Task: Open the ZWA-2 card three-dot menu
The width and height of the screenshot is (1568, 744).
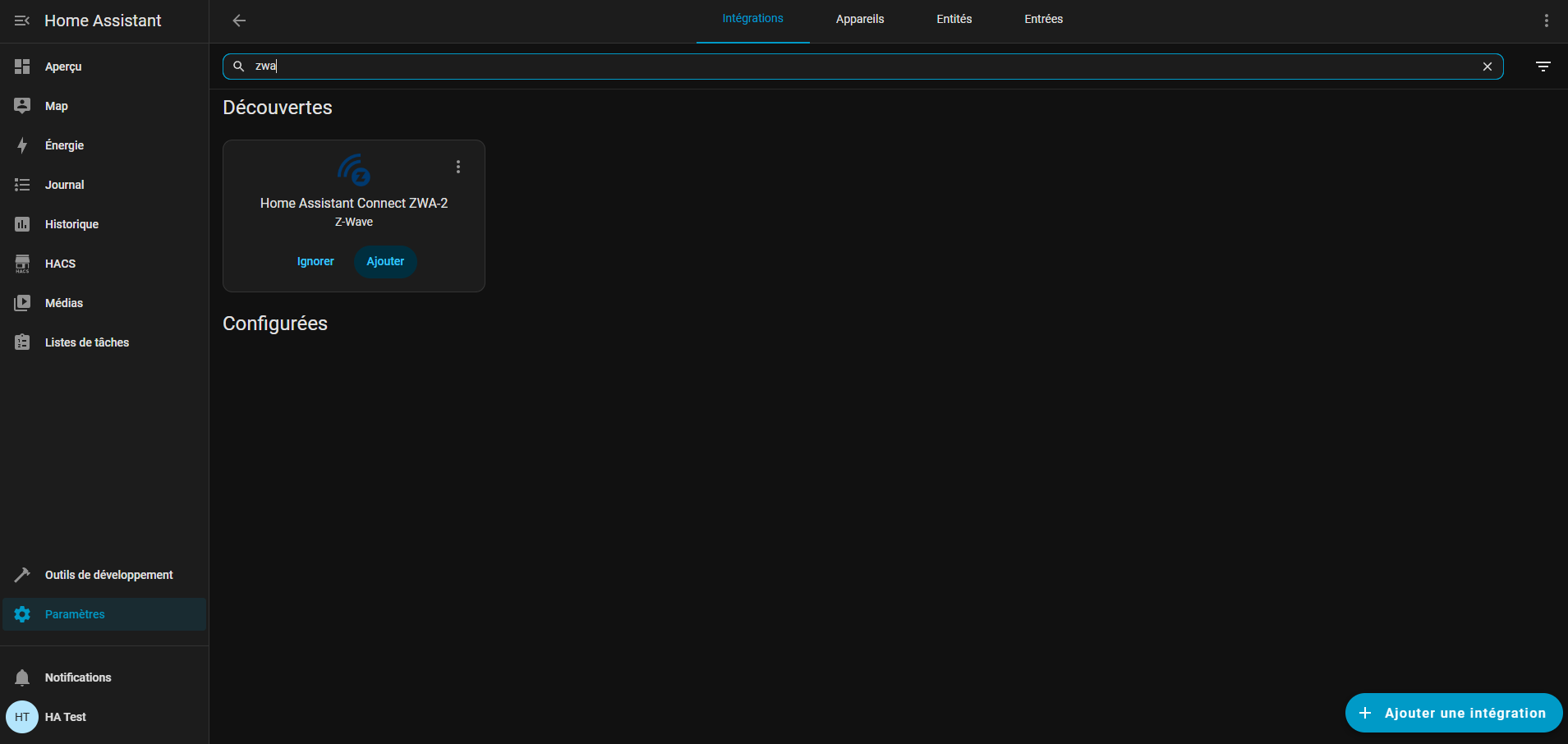Action: 458,167
